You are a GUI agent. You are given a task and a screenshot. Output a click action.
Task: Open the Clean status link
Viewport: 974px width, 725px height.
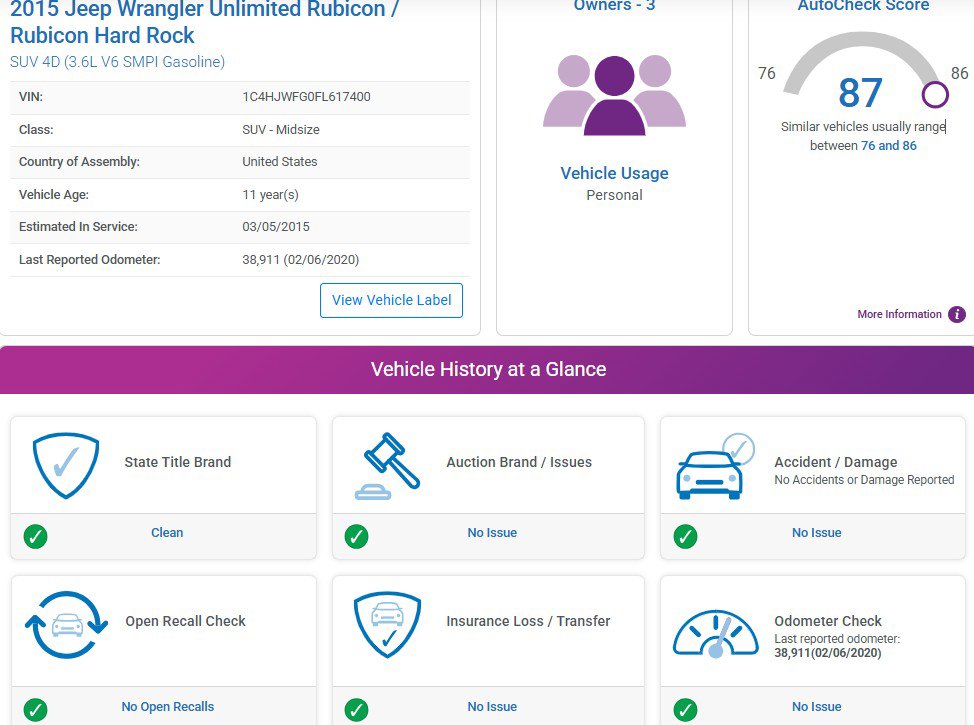(167, 532)
